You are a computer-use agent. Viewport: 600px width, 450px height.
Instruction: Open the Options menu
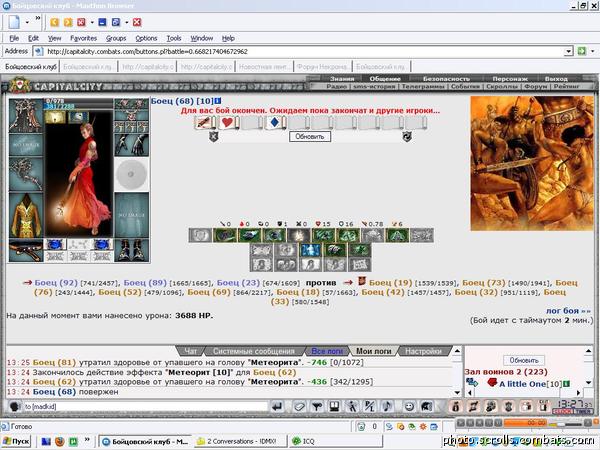pyautogui.click(x=146, y=38)
